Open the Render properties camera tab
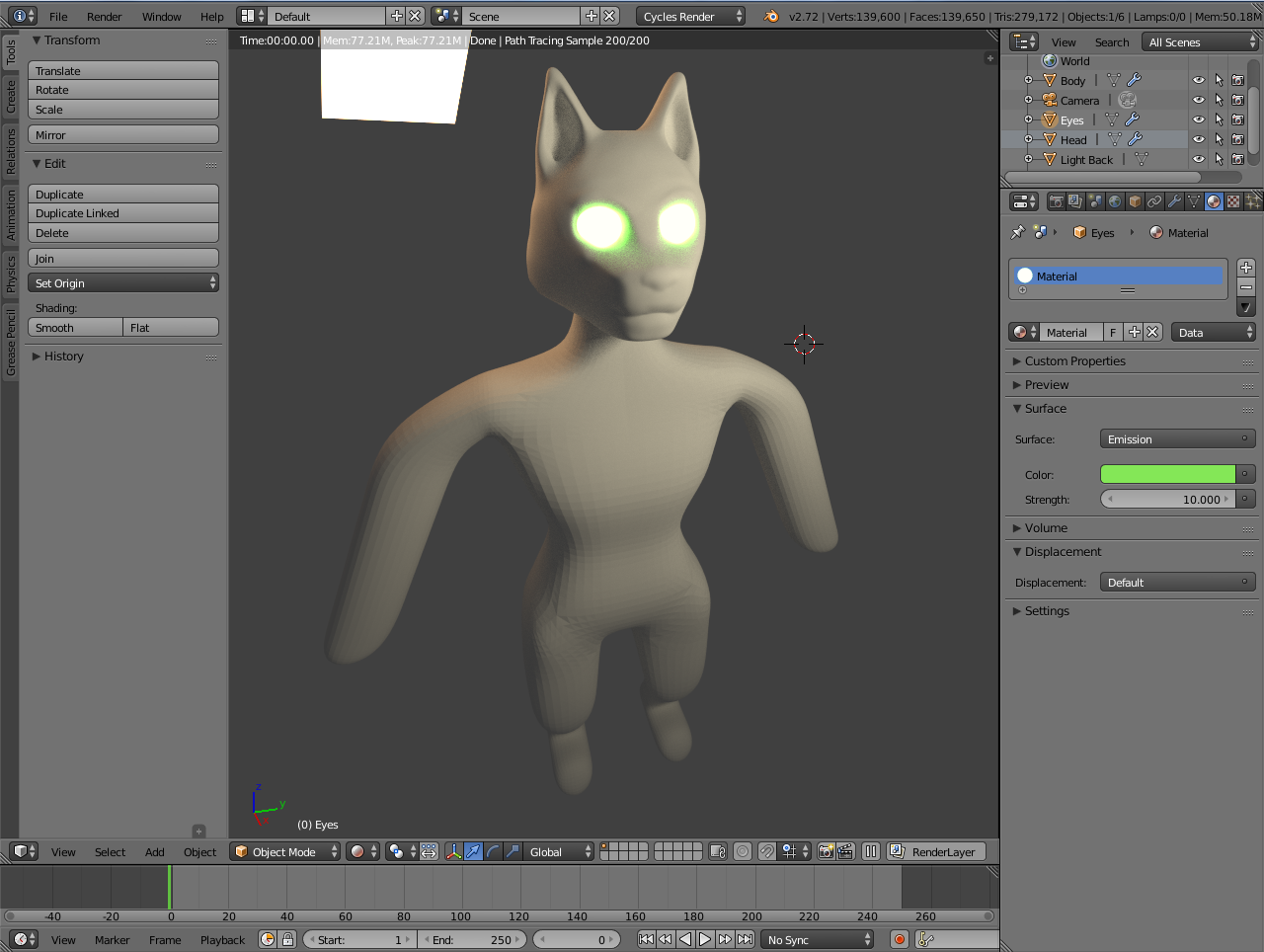1264x952 pixels. (1056, 201)
